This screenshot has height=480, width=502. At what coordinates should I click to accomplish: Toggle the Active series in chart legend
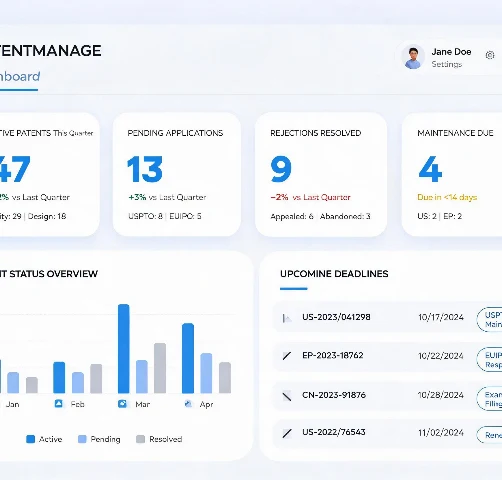tap(44, 439)
